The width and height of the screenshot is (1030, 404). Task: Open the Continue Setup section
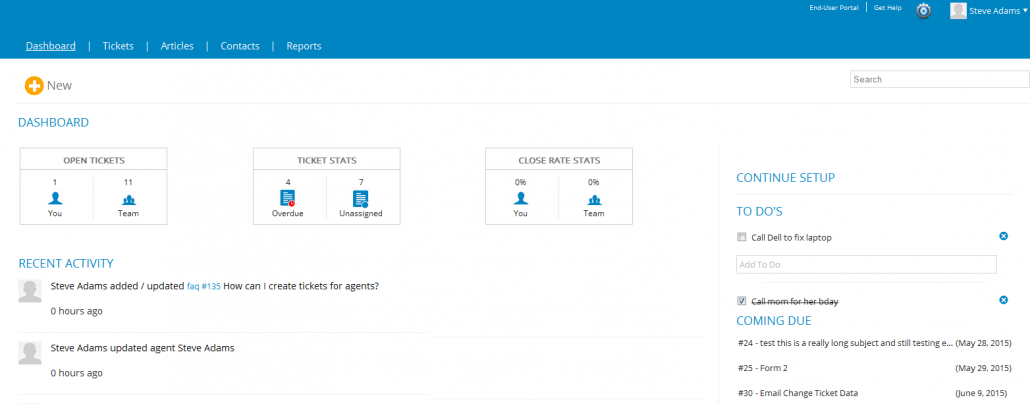tap(786, 177)
